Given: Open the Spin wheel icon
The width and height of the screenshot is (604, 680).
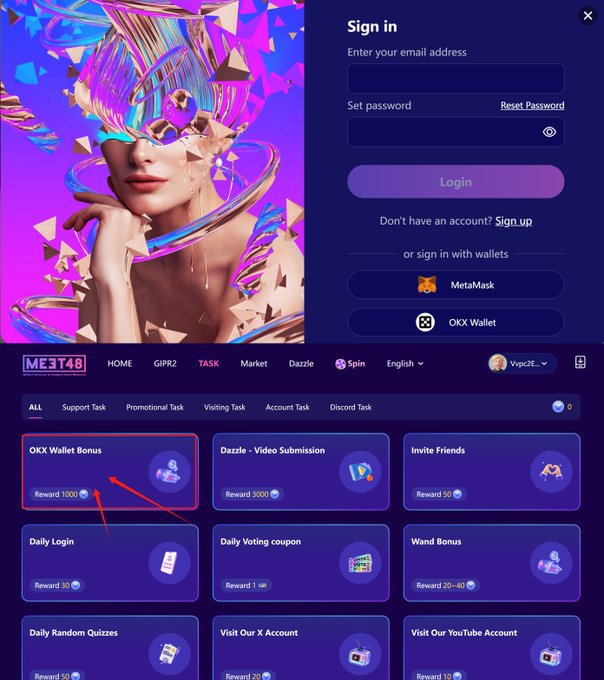Looking at the screenshot, I should click(340, 364).
